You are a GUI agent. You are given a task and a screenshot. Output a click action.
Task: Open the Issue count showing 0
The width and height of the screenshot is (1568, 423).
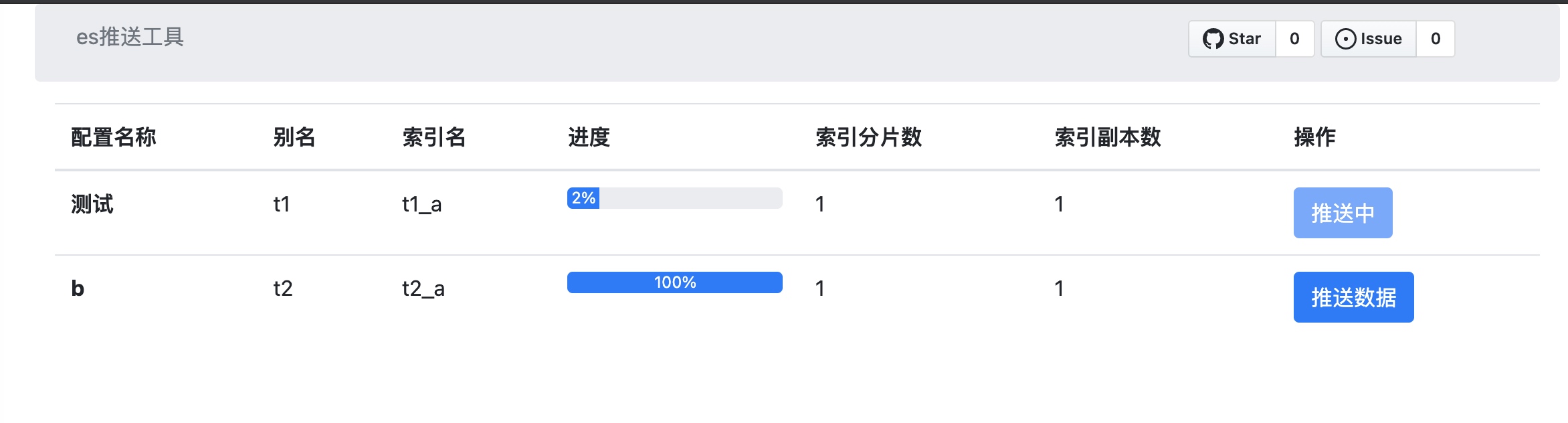1435,39
